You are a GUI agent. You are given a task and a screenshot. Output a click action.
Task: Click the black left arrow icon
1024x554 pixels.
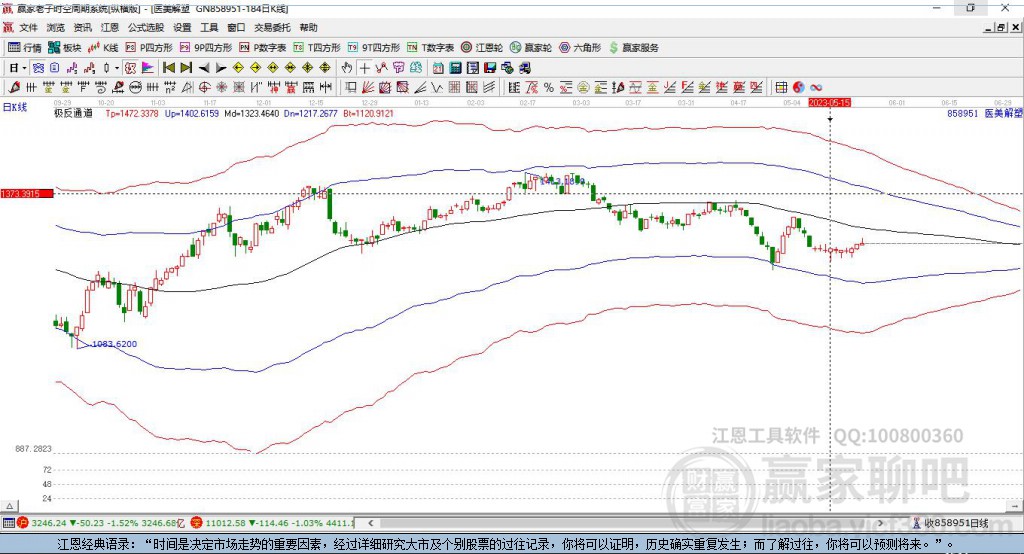204,68
